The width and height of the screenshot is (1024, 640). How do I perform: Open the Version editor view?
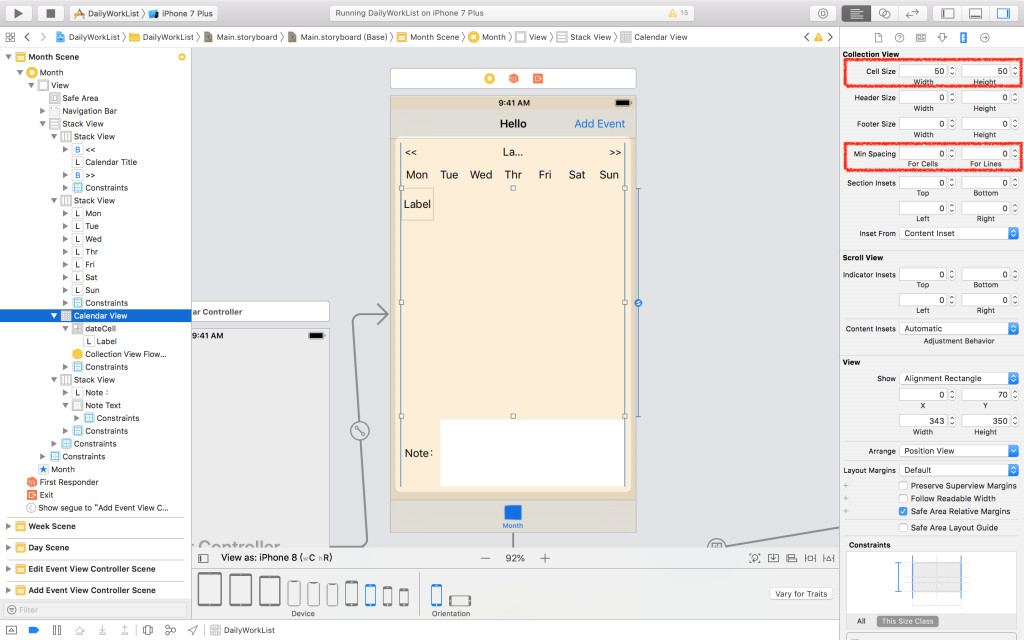click(x=912, y=13)
